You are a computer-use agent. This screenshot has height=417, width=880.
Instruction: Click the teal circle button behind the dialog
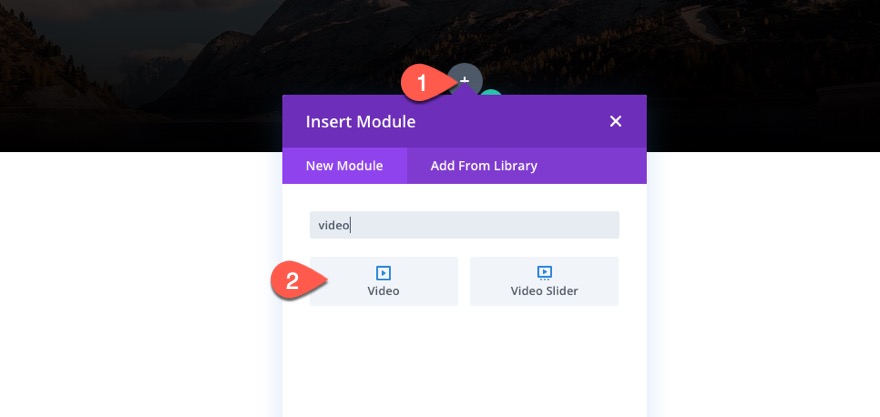click(492, 93)
